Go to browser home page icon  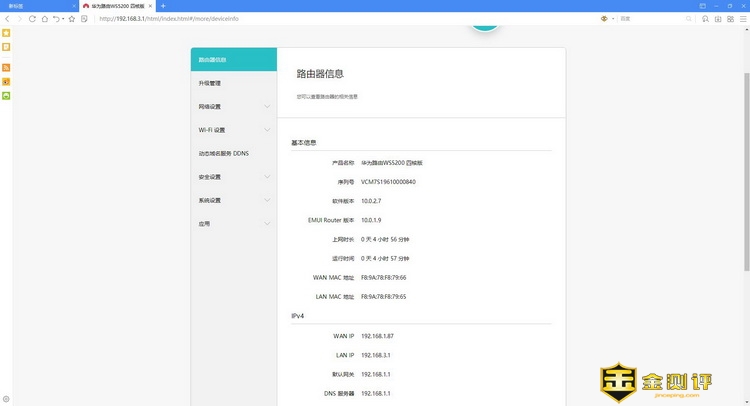(x=45, y=18)
